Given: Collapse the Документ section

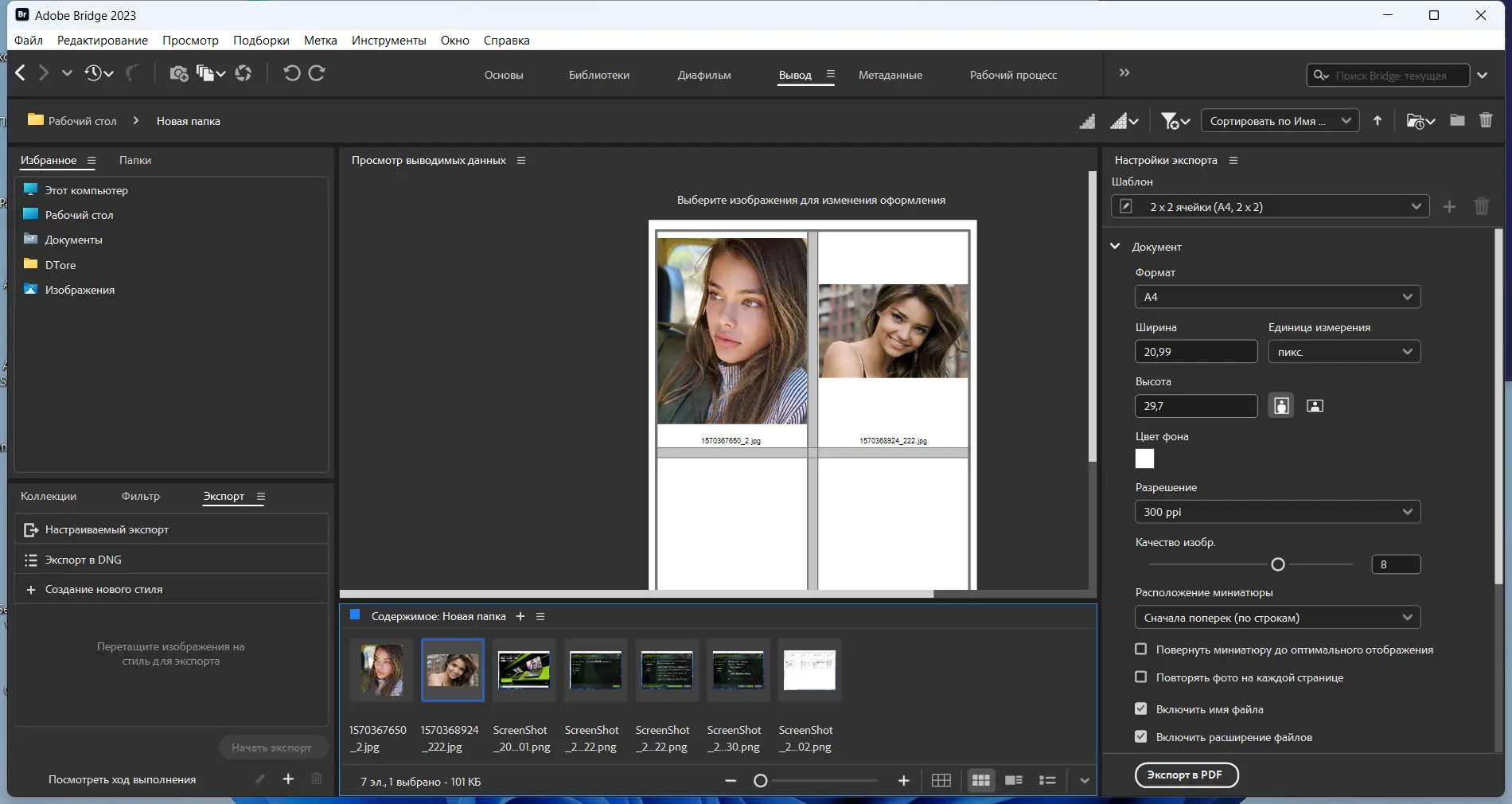Looking at the screenshot, I should [x=1116, y=247].
